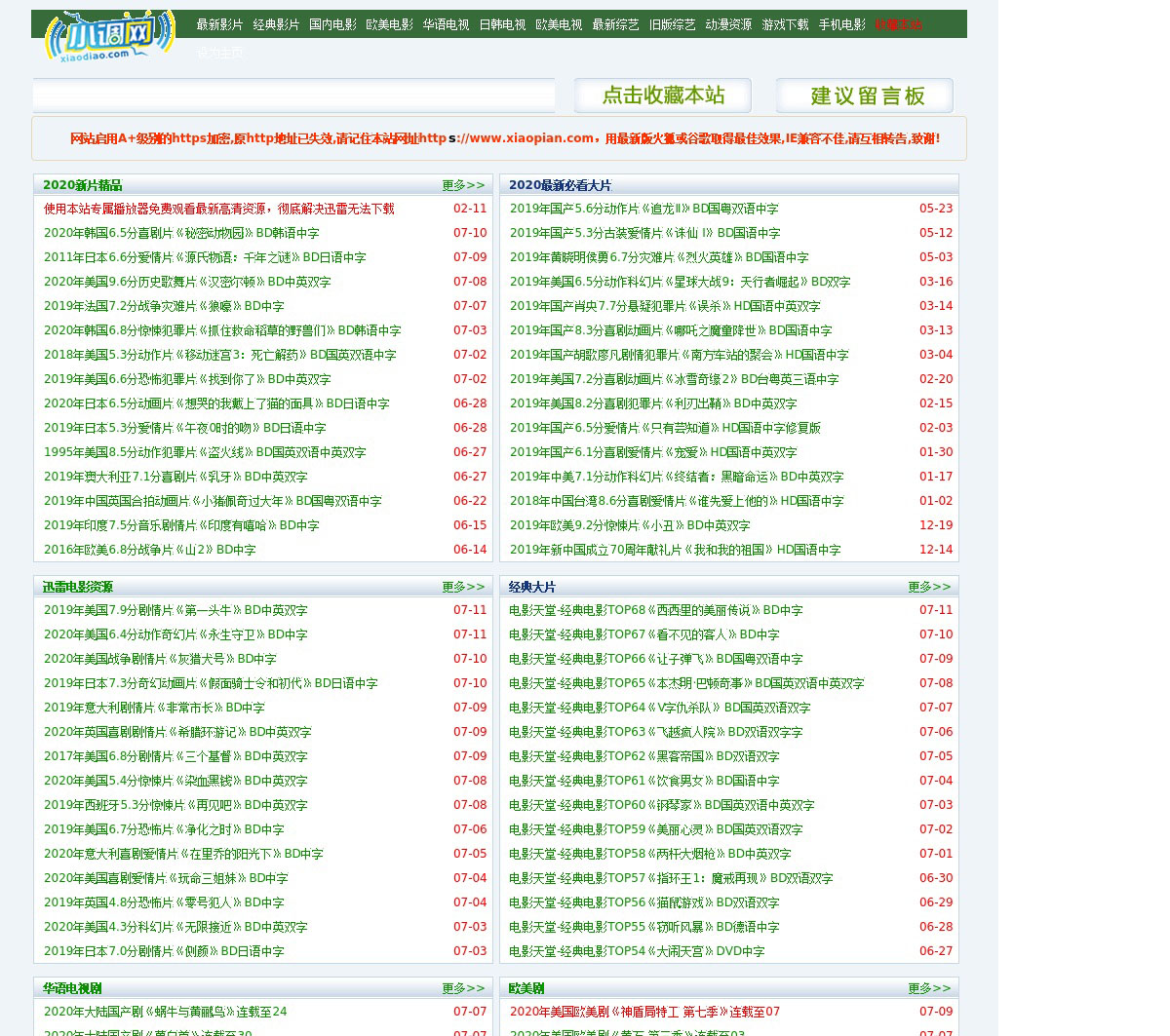Open the 《秘密动物园》 Korean comedy link
The image size is (1170, 1036).
point(181,233)
